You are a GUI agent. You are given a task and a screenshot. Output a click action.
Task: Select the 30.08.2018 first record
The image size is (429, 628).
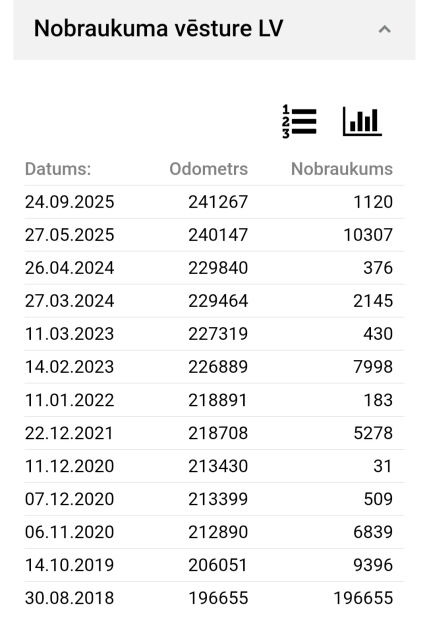point(214,598)
